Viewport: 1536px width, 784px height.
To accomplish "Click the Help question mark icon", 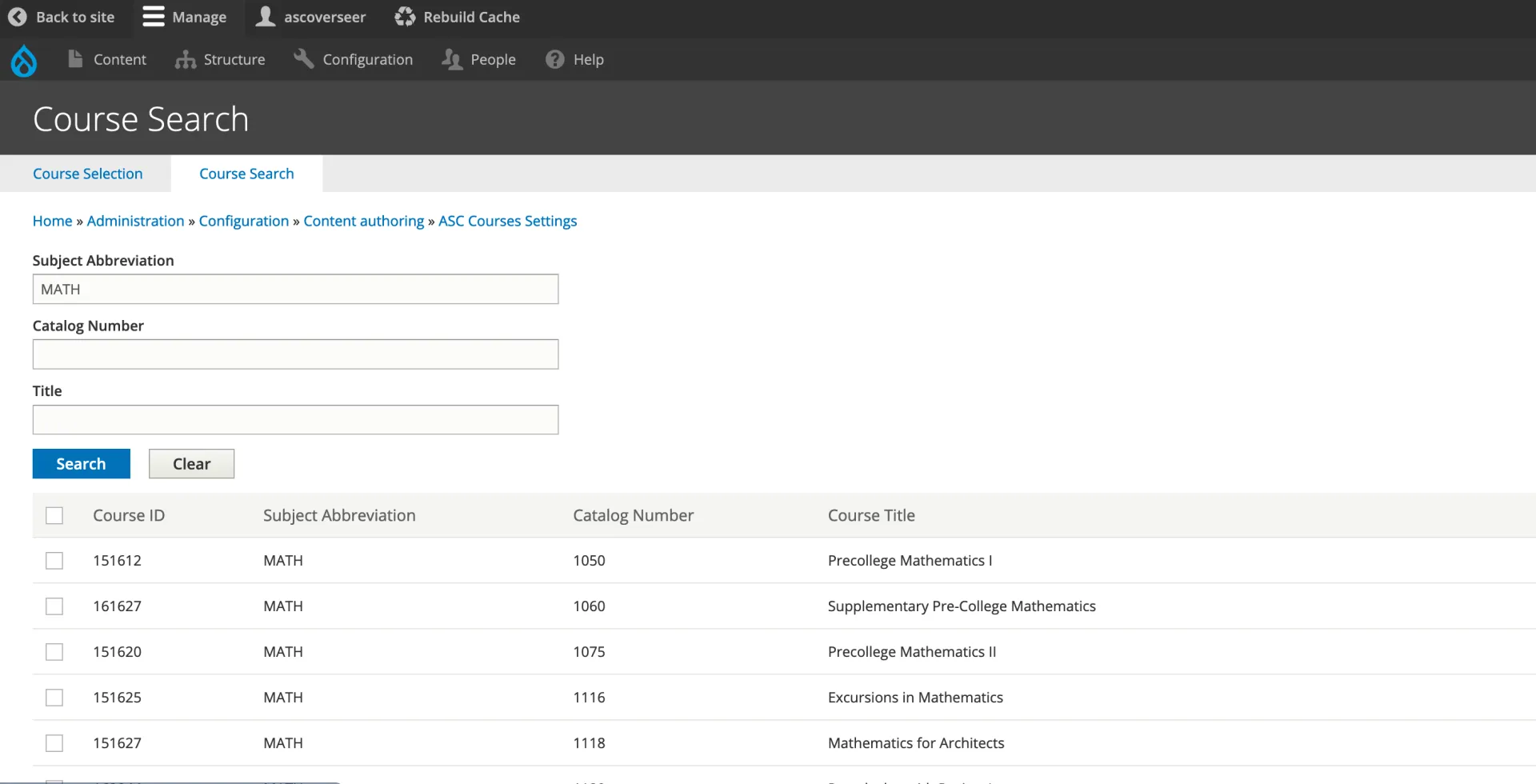I will point(554,59).
